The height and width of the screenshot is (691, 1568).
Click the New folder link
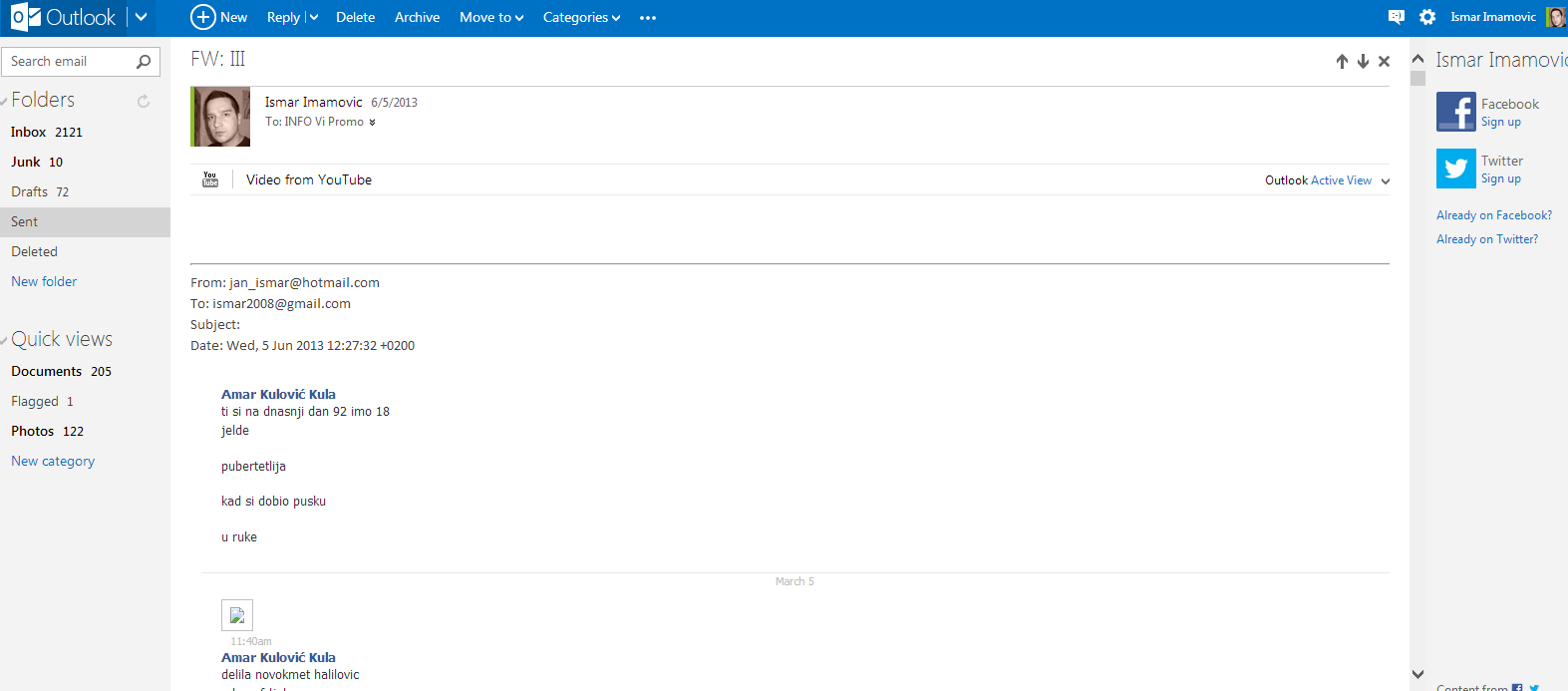[x=44, y=281]
